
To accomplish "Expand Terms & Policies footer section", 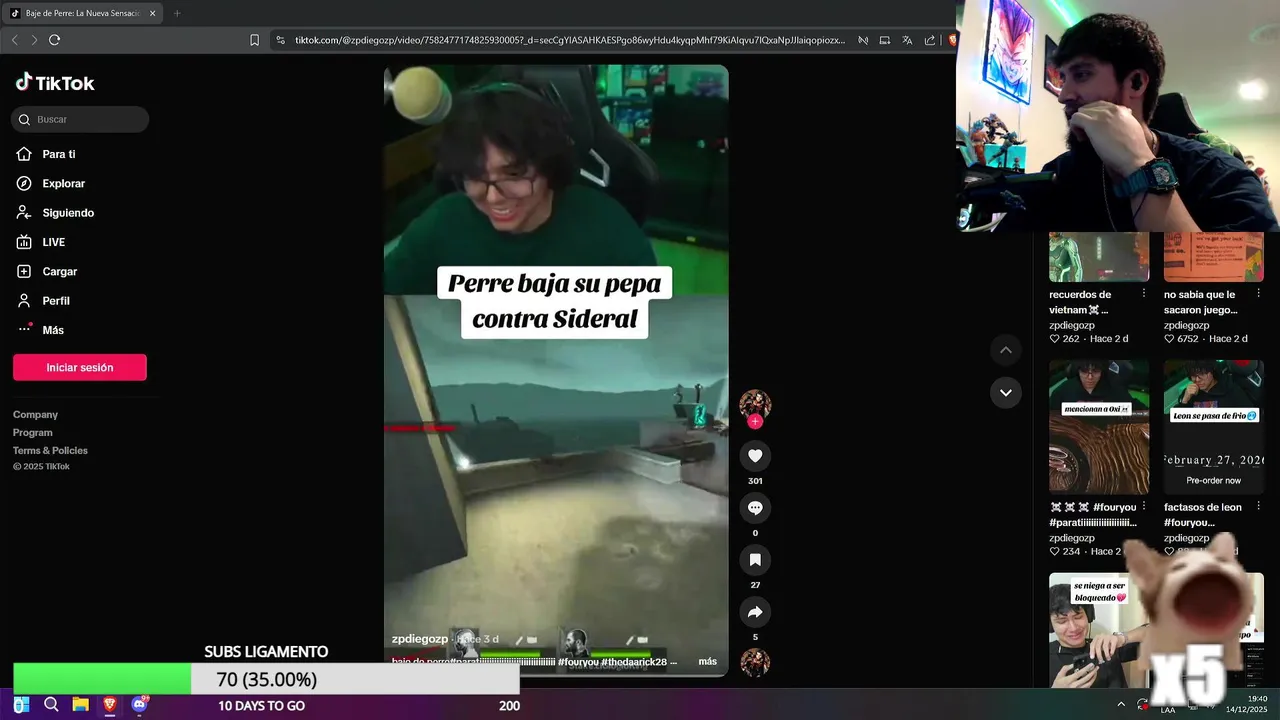I will coord(50,450).
